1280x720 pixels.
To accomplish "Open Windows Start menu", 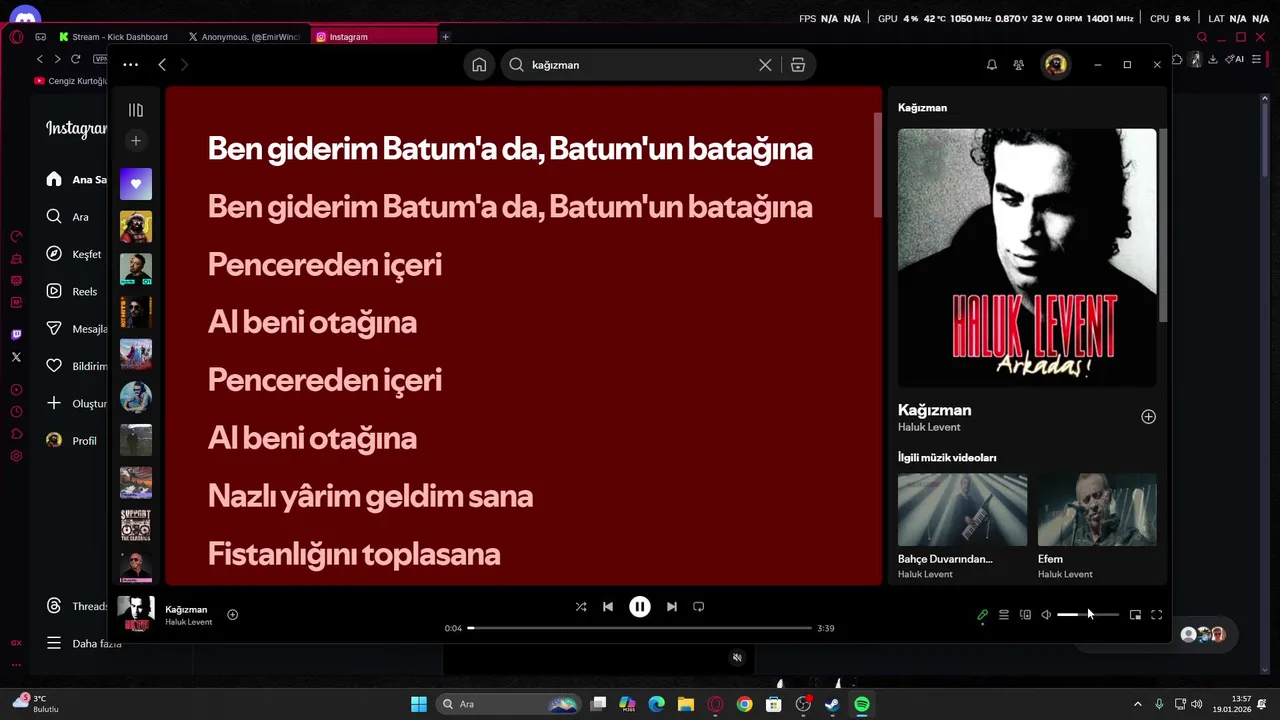I will (x=419, y=704).
